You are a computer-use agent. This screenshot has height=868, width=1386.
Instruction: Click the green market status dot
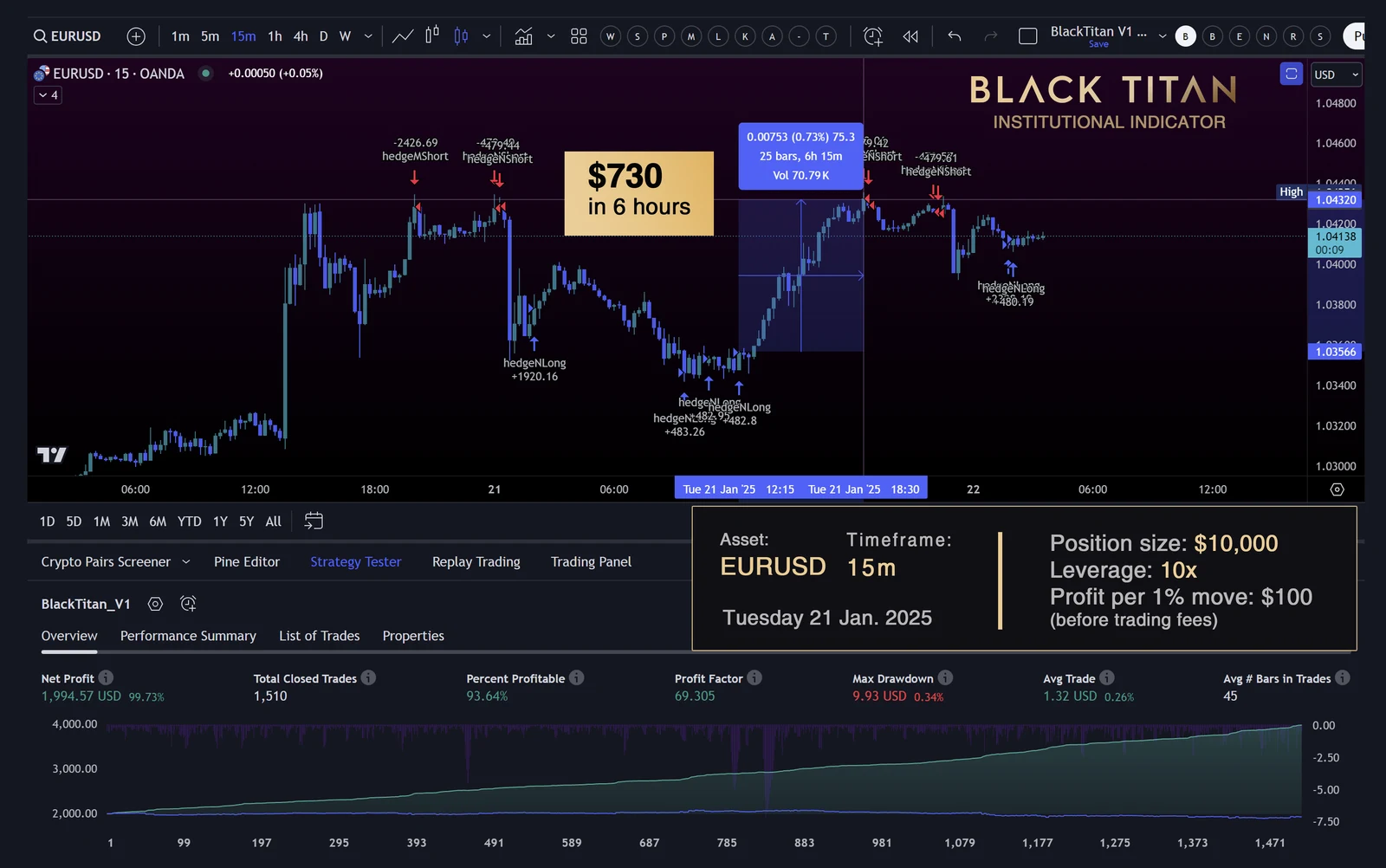(205, 74)
